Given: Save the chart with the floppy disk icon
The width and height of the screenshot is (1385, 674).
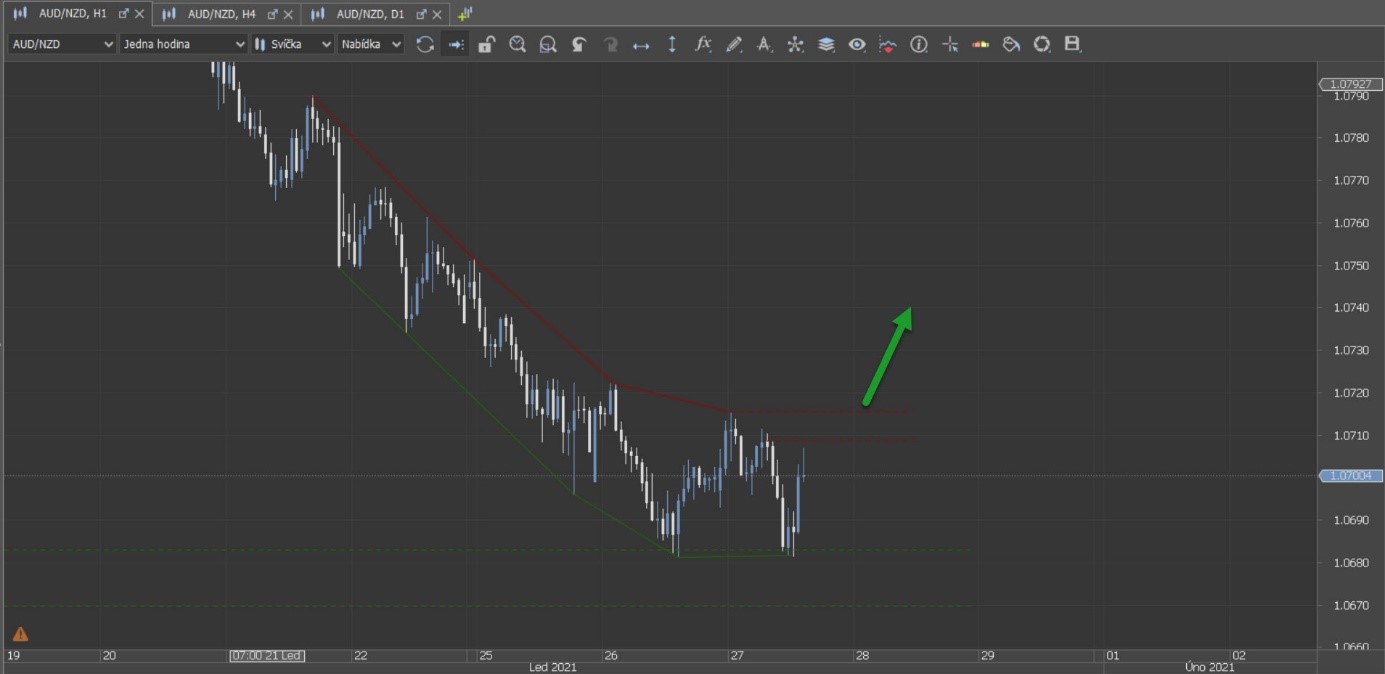Looking at the screenshot, I should click(1073, 44).
